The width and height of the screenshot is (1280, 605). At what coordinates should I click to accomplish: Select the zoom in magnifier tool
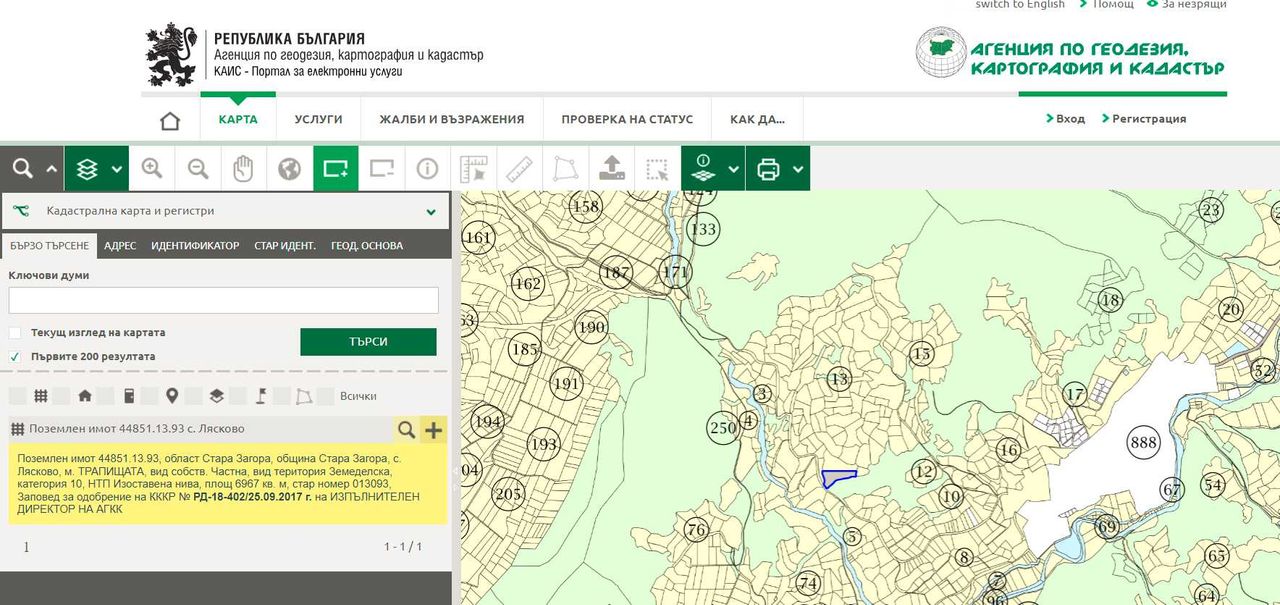152,169
